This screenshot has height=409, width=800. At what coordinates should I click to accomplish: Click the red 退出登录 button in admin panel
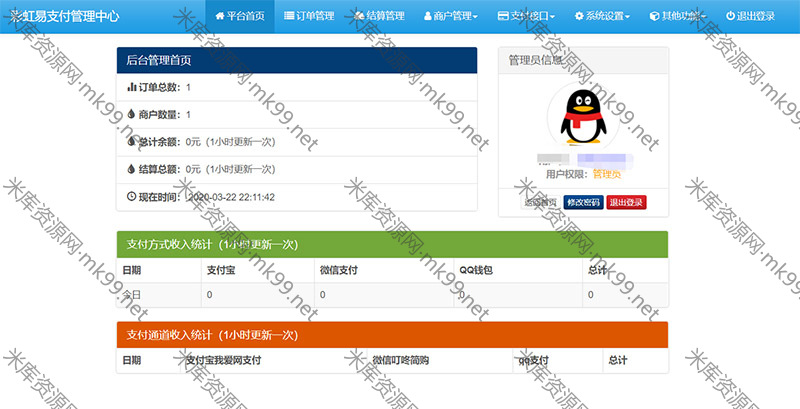626,202
